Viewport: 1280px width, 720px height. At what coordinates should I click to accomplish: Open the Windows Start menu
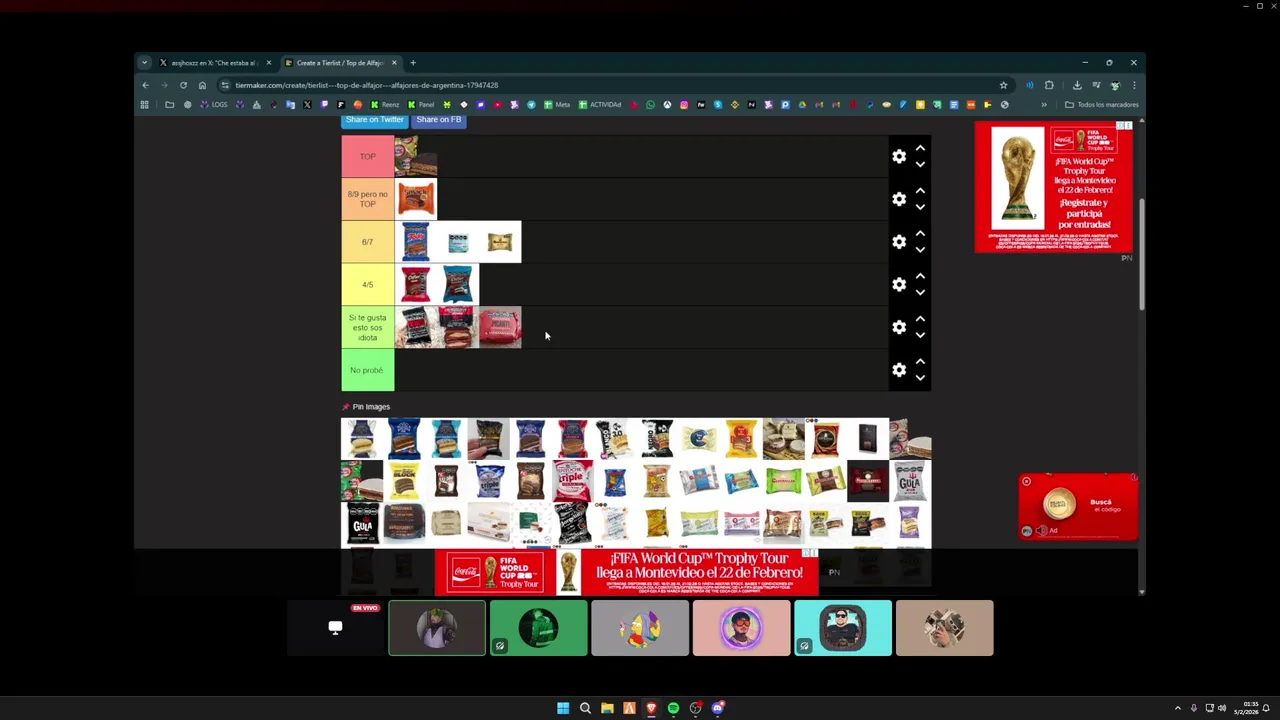563,708
